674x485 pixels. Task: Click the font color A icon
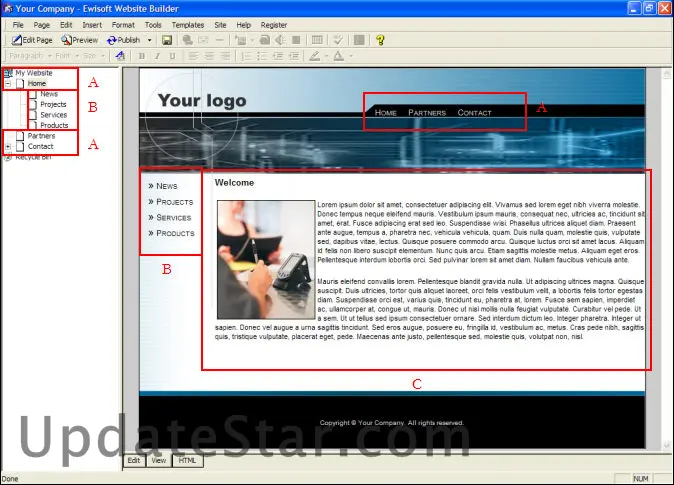tap(339, 56)
